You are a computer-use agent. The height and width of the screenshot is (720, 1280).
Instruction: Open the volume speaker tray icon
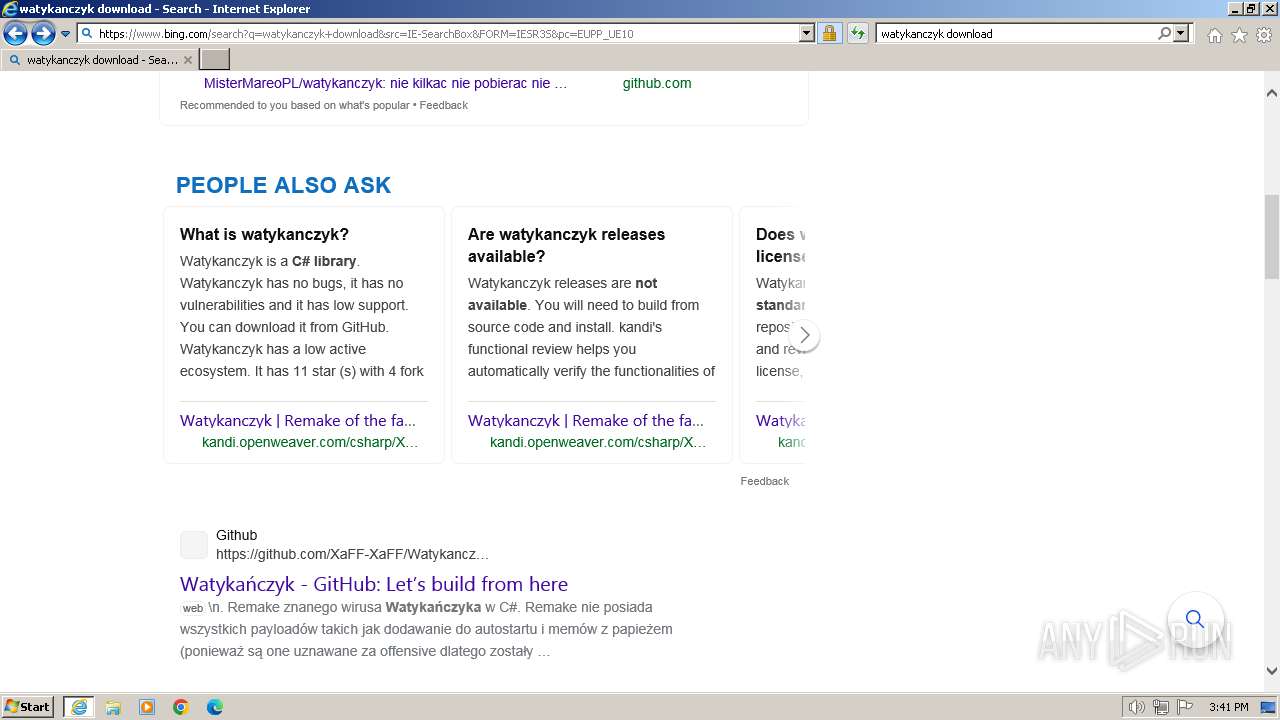tap(1138, 707)
